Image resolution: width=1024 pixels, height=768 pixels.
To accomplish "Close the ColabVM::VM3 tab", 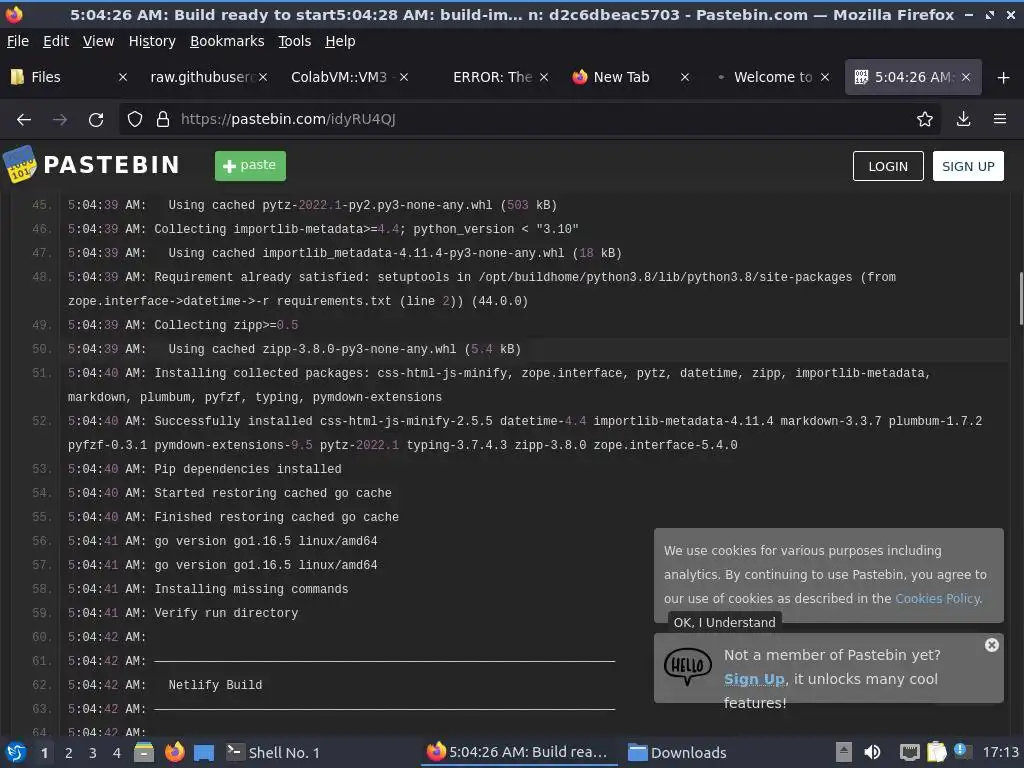I will coord(404,77).
